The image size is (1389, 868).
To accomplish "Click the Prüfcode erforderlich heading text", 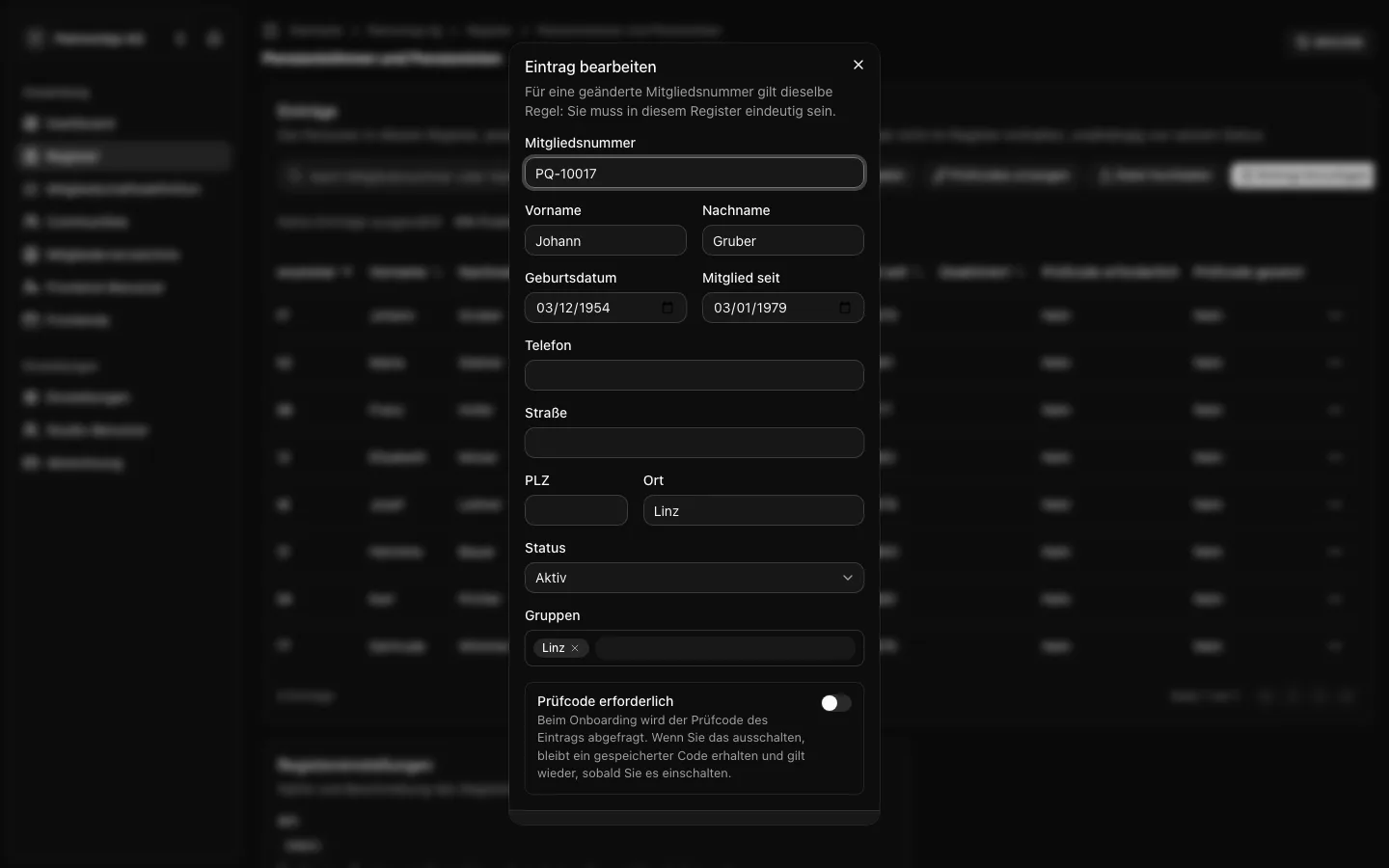I will (605, 701).
